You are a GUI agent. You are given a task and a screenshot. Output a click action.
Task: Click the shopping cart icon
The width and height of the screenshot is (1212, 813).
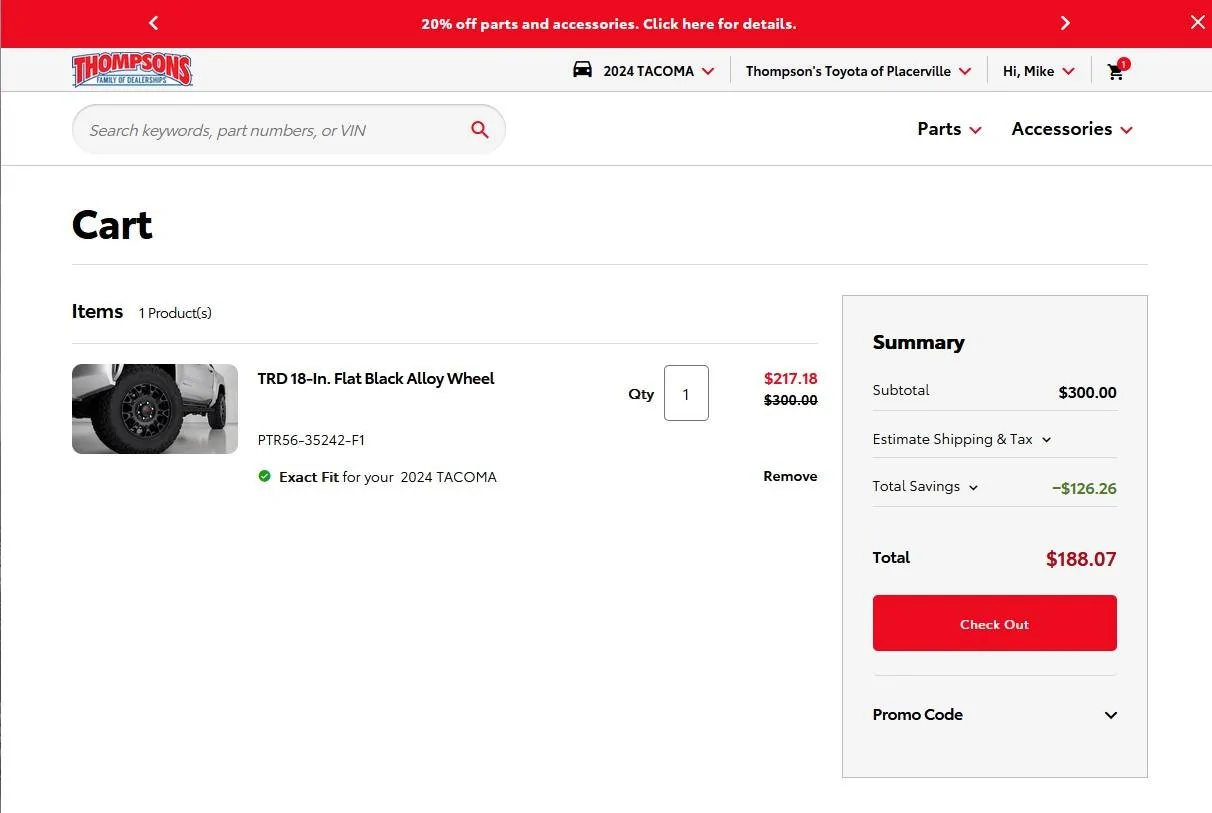pos(1116,71)
